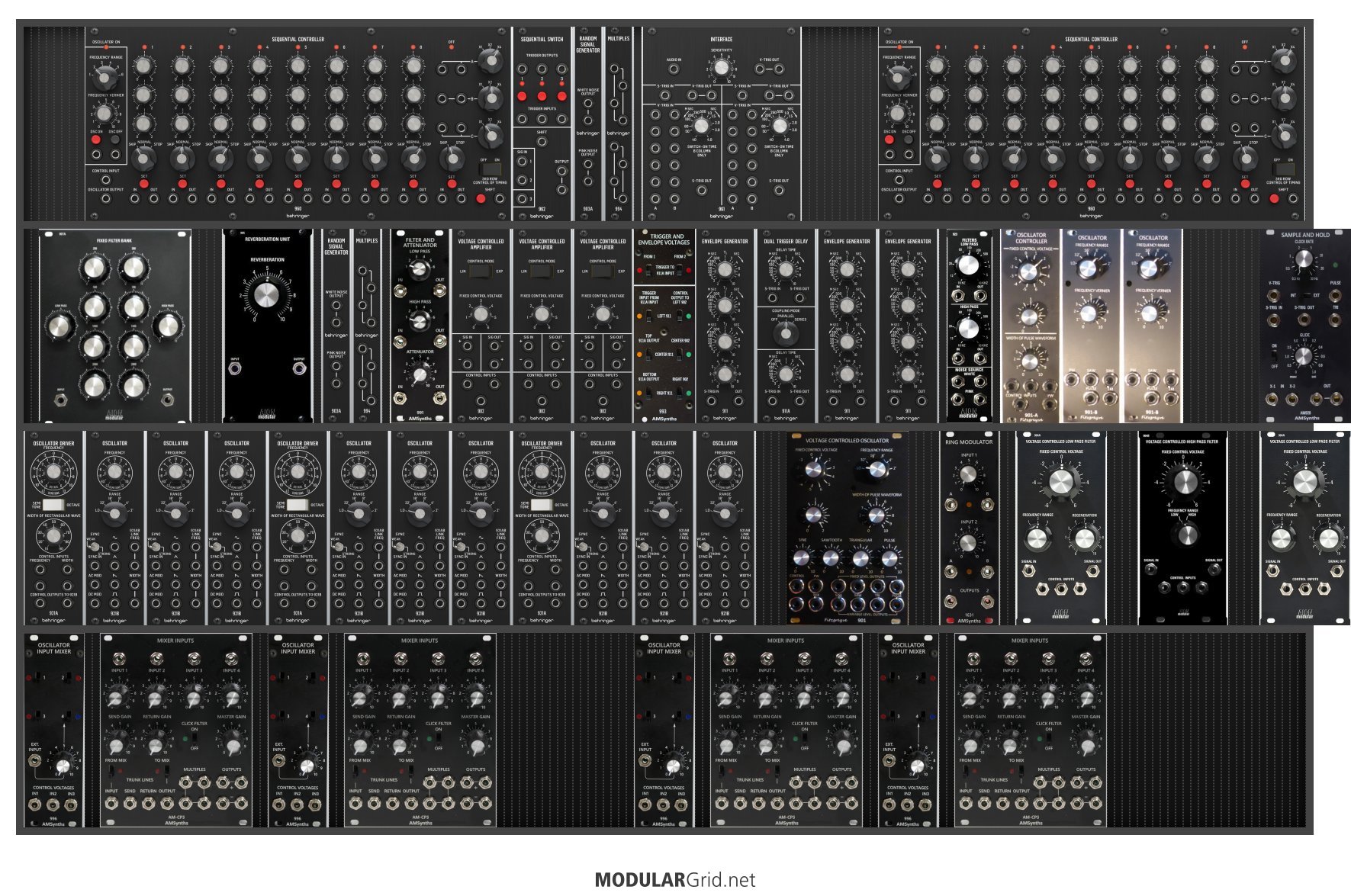Image resolution: width=1351 pixels, height=896 pixels.
Task: Click the Output jack on Fixed Filter Bank
Action: [x=168, y=399]
